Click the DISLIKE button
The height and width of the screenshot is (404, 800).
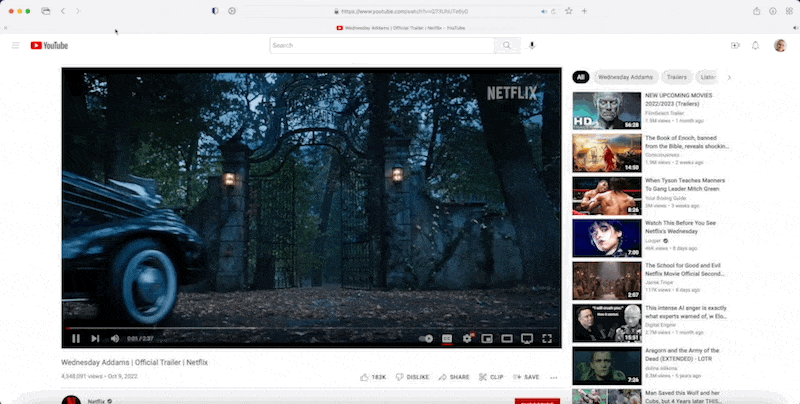[x=412, y=377]
